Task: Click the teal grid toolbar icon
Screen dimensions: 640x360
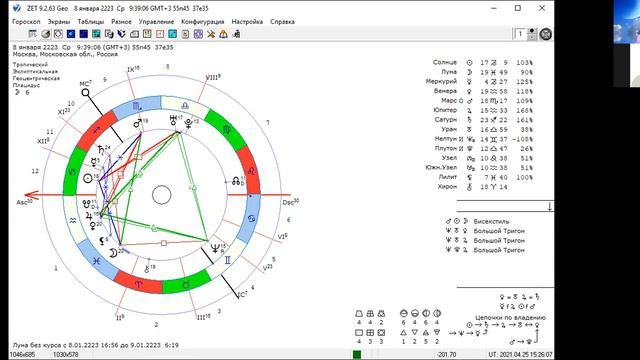Action: [x=96, y=34]
